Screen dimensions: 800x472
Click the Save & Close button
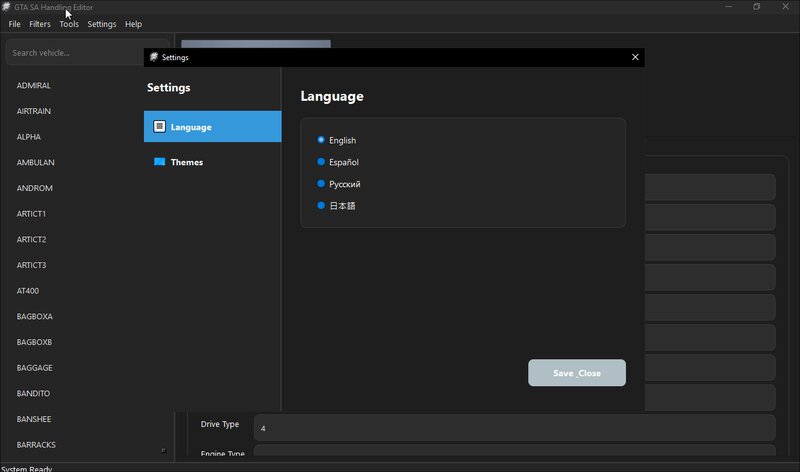click(x=577, y=373)
